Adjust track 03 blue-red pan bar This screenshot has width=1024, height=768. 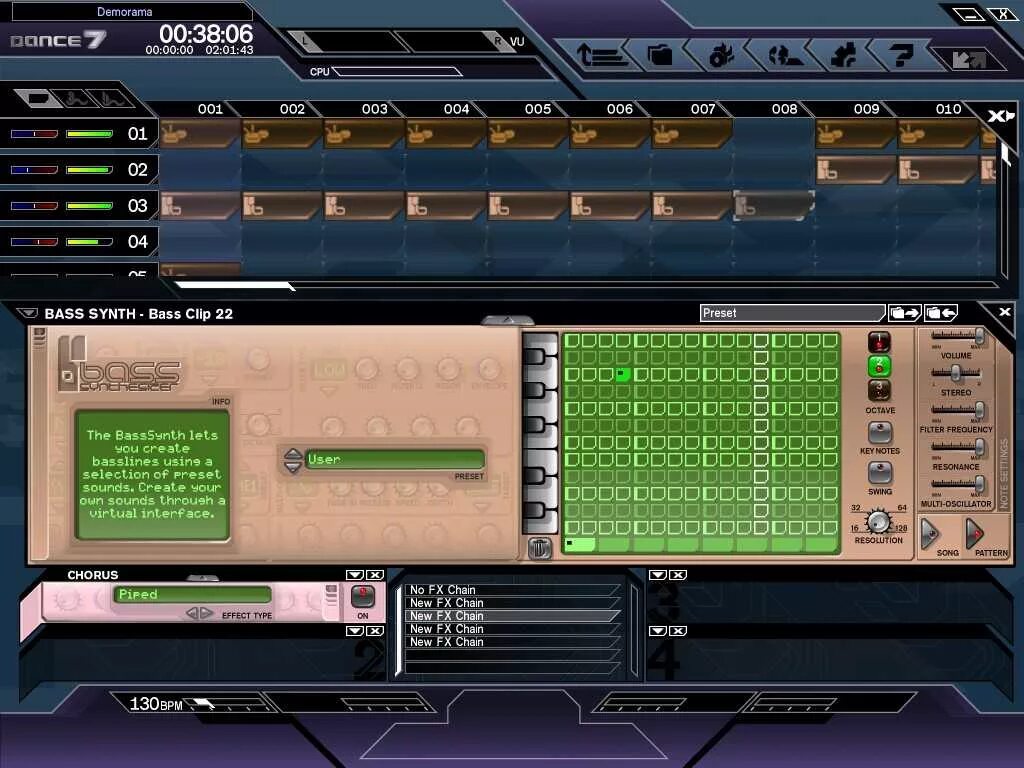[34, 206]
